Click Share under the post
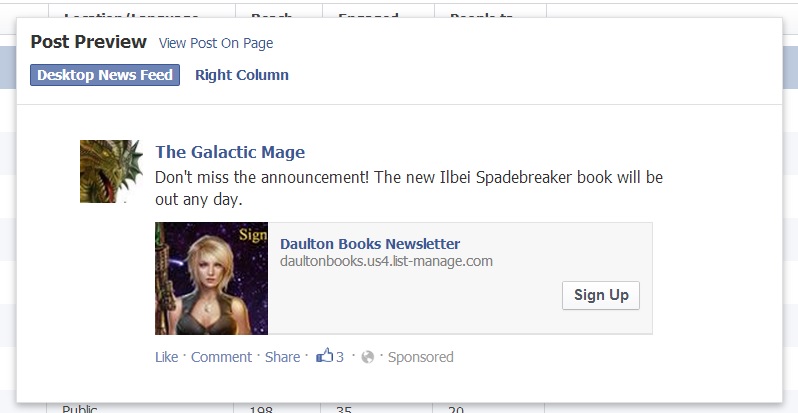The width and height of the screenshot is (798, 413). [x=282, y=357]
